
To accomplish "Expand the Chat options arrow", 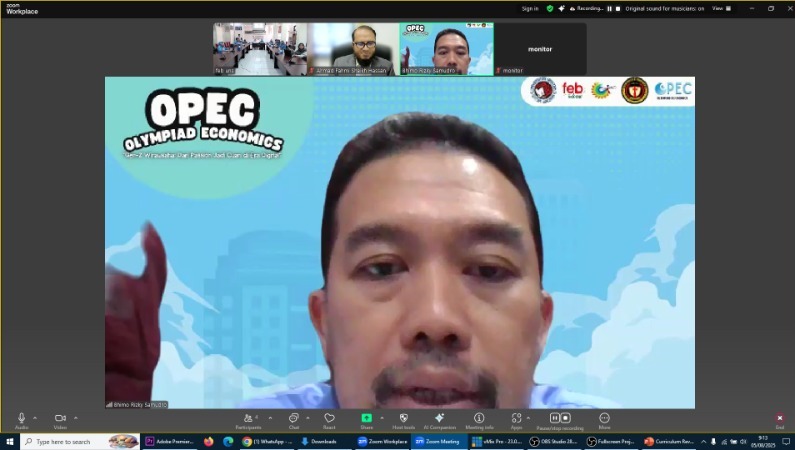I will pos(307,418).
